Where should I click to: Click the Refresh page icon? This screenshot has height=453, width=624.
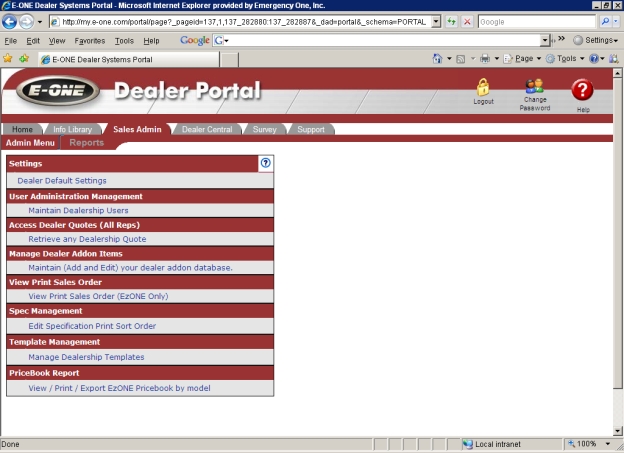click(451, 21)
